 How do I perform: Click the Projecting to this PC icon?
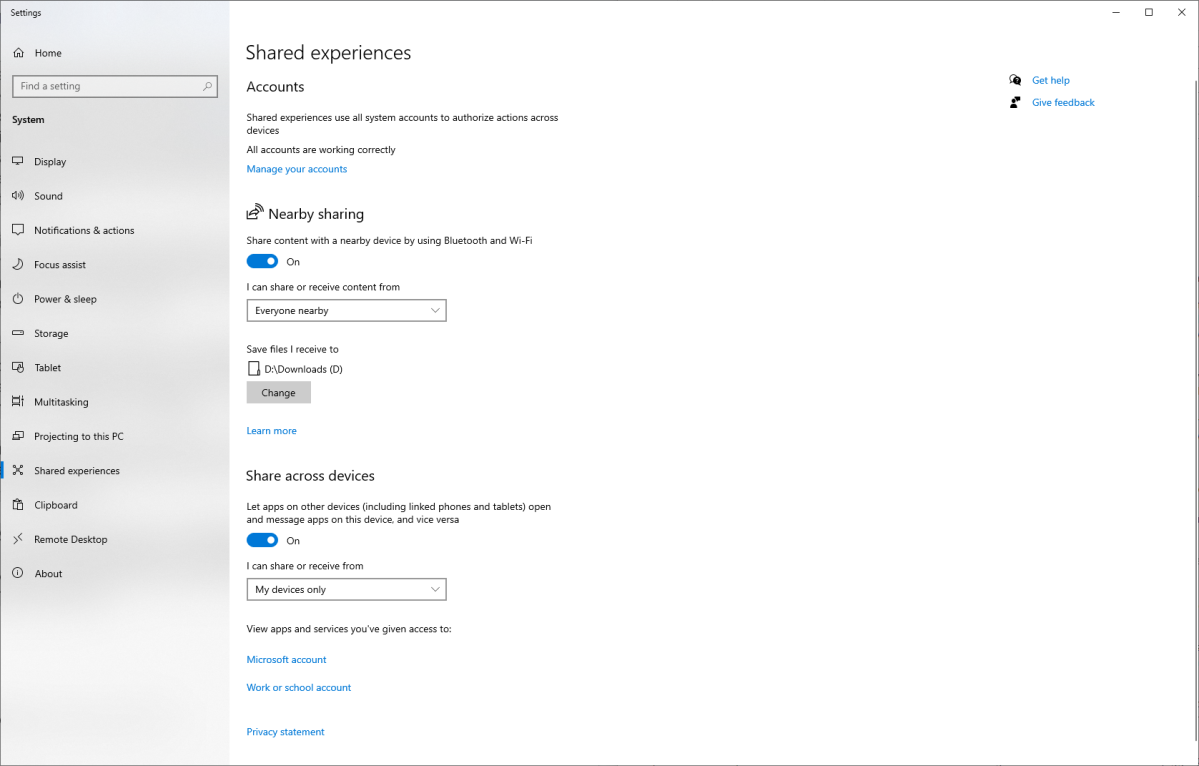pyautogui.click(x=18, y=437)
